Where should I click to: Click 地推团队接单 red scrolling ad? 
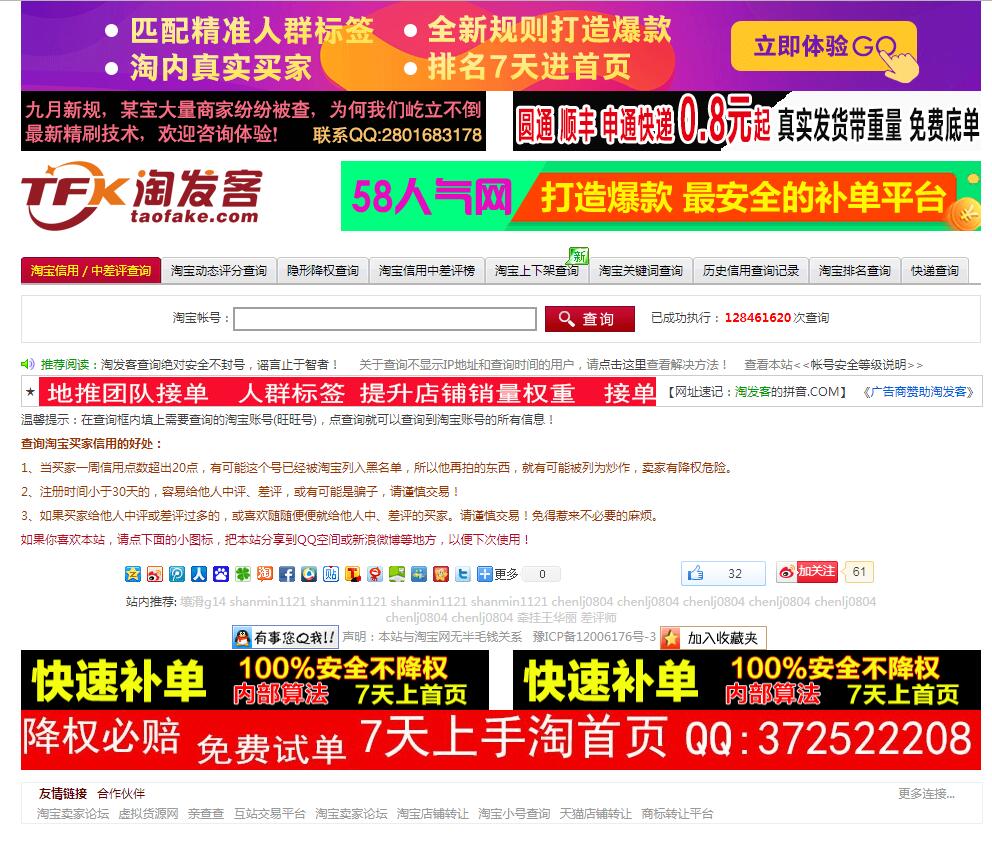[x=347, y=393]
